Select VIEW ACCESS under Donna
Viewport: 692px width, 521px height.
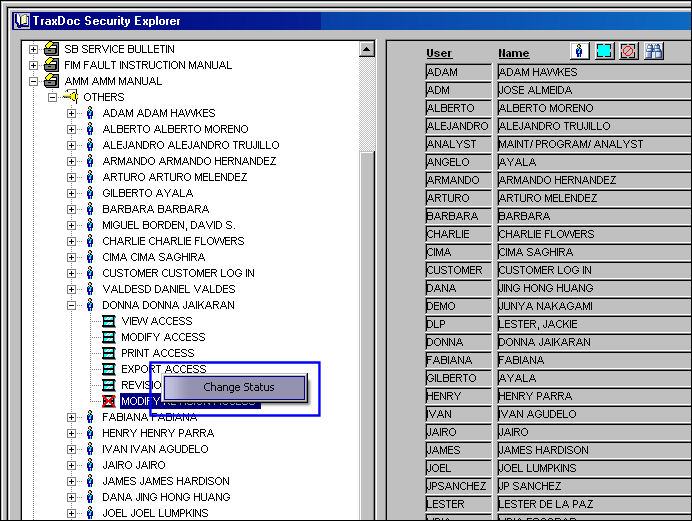pos(157,321)
